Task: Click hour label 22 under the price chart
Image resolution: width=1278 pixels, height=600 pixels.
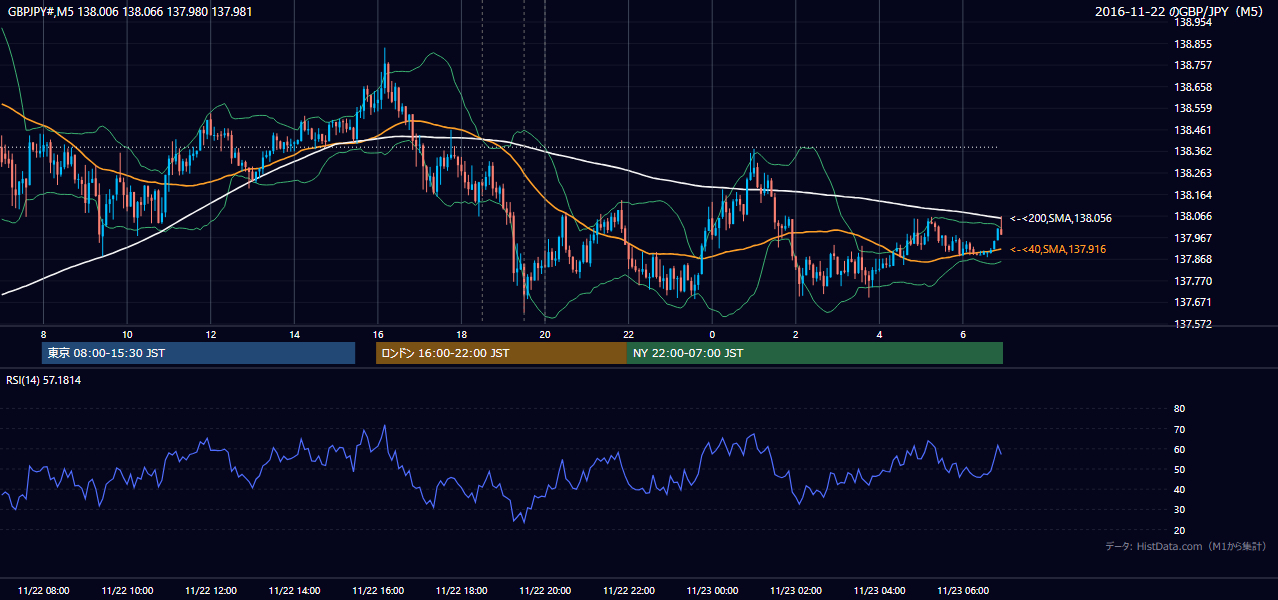Action: [628, 334]
